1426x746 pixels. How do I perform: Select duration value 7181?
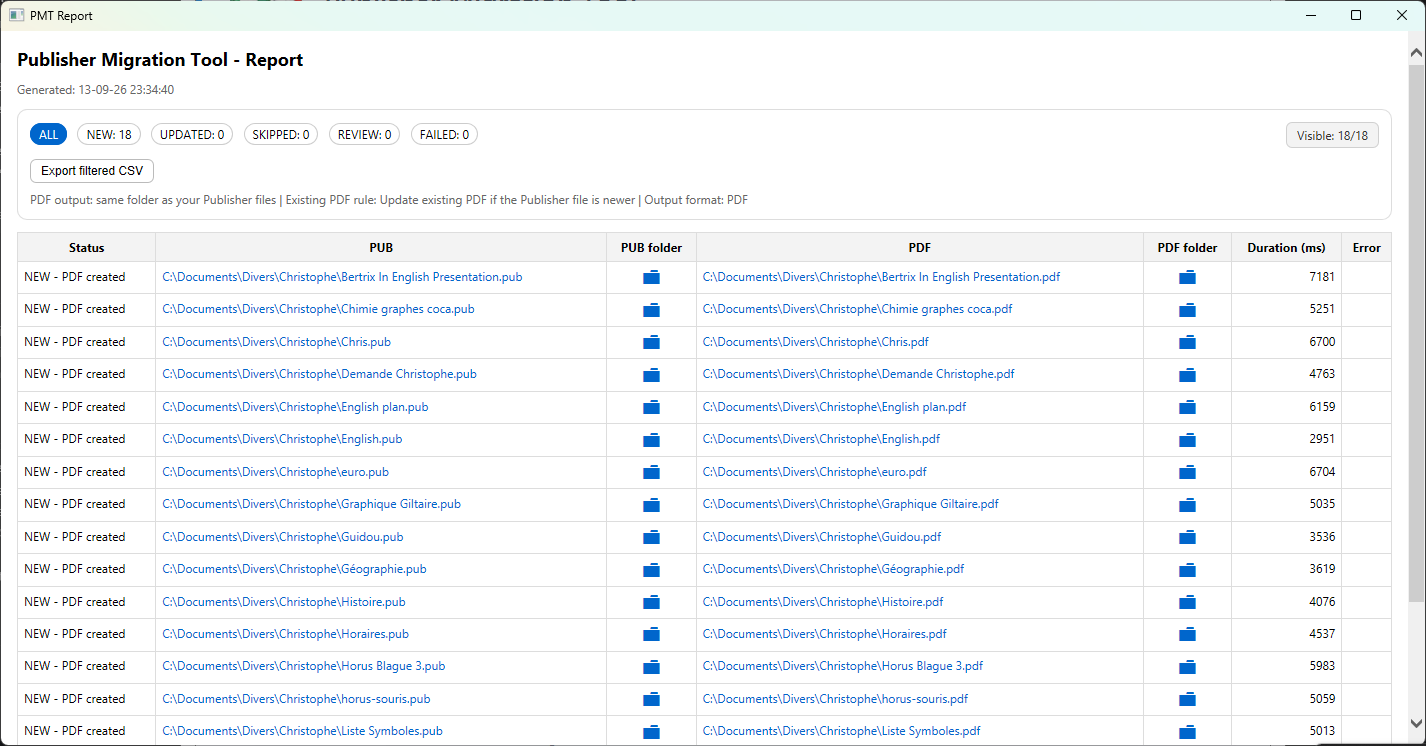(x=1322, y=277)
